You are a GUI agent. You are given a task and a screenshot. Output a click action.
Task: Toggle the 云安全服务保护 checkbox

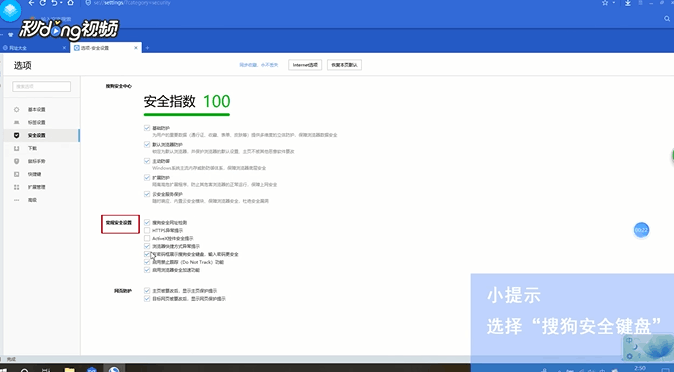pos(147,194)
